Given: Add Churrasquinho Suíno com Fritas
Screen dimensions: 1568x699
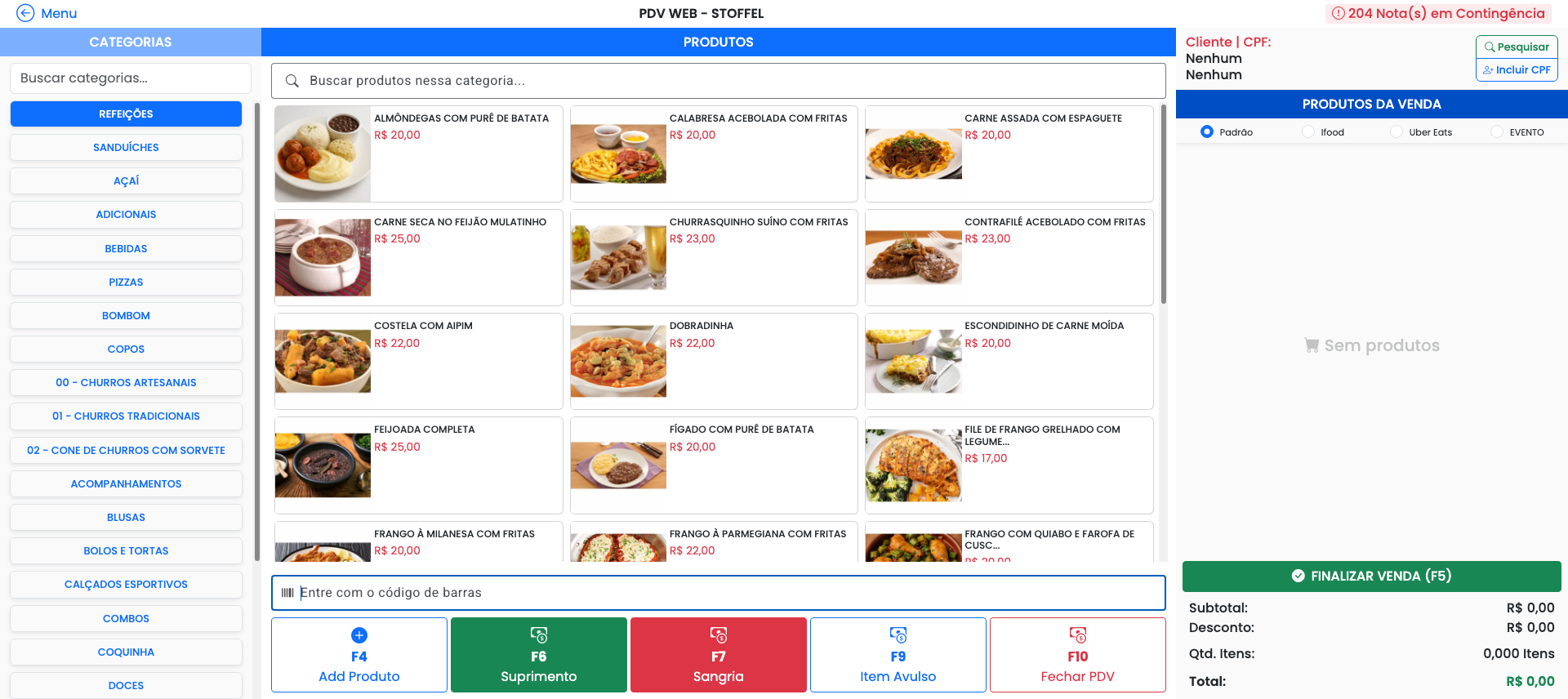Looking at the screenshot, I should click(714, 257).
